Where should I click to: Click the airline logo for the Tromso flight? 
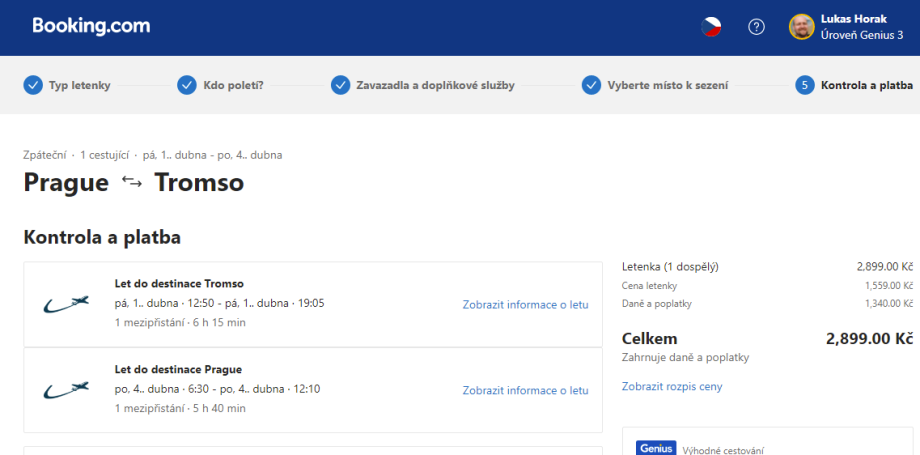tap(66, 304)
